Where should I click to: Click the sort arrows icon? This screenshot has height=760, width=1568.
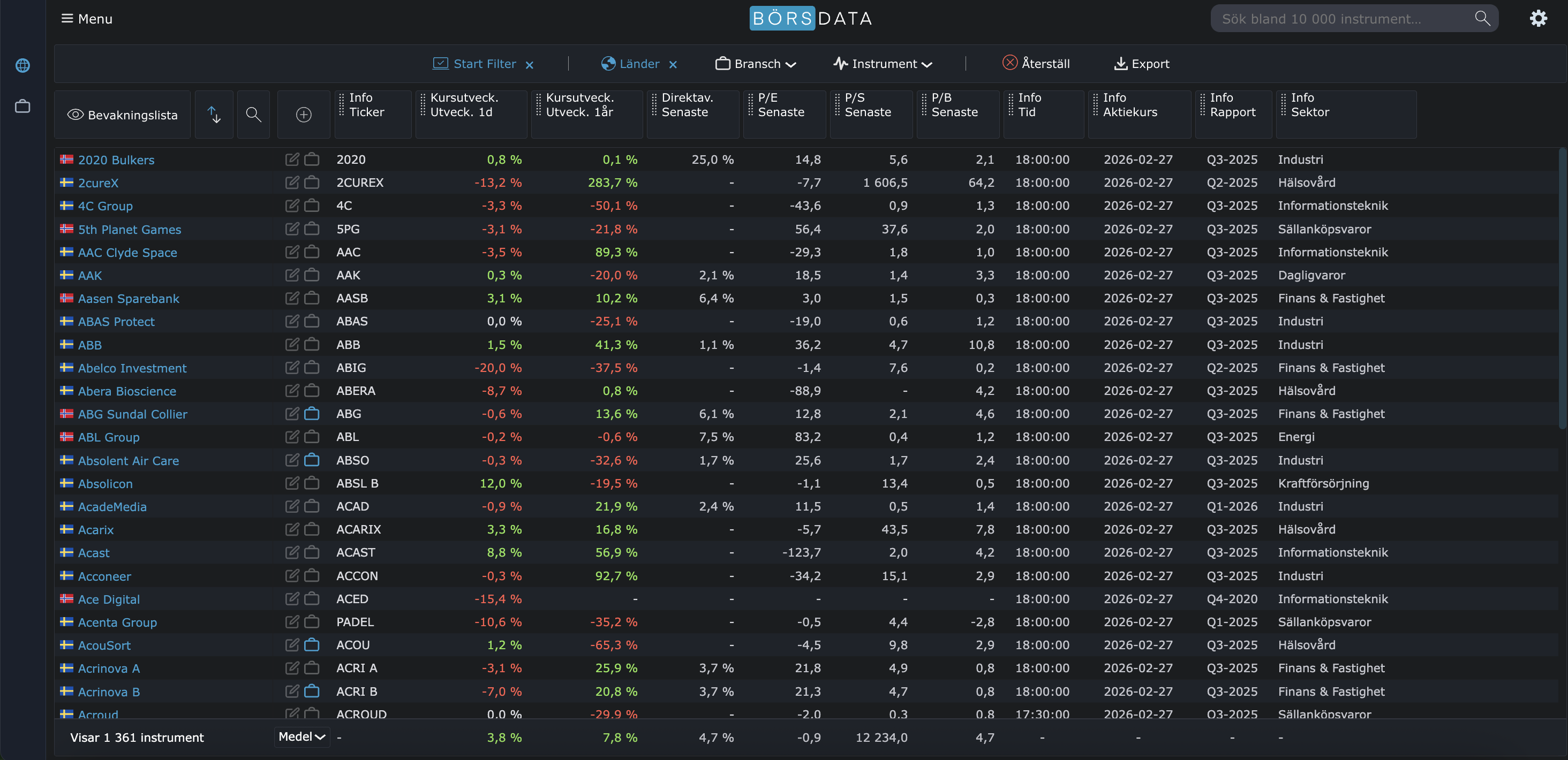point(214,115)
